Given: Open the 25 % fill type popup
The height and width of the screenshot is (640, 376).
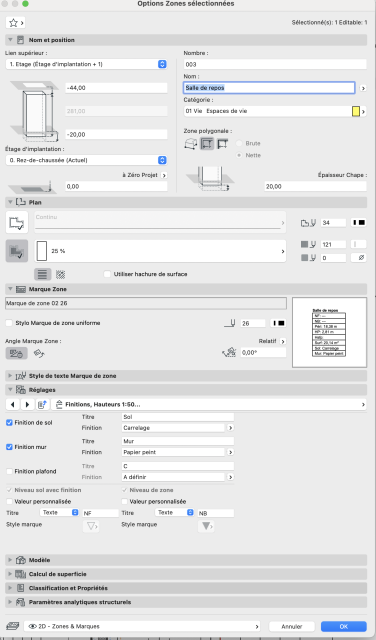Looking at the screenshot, I should click(x=160, y=251).
